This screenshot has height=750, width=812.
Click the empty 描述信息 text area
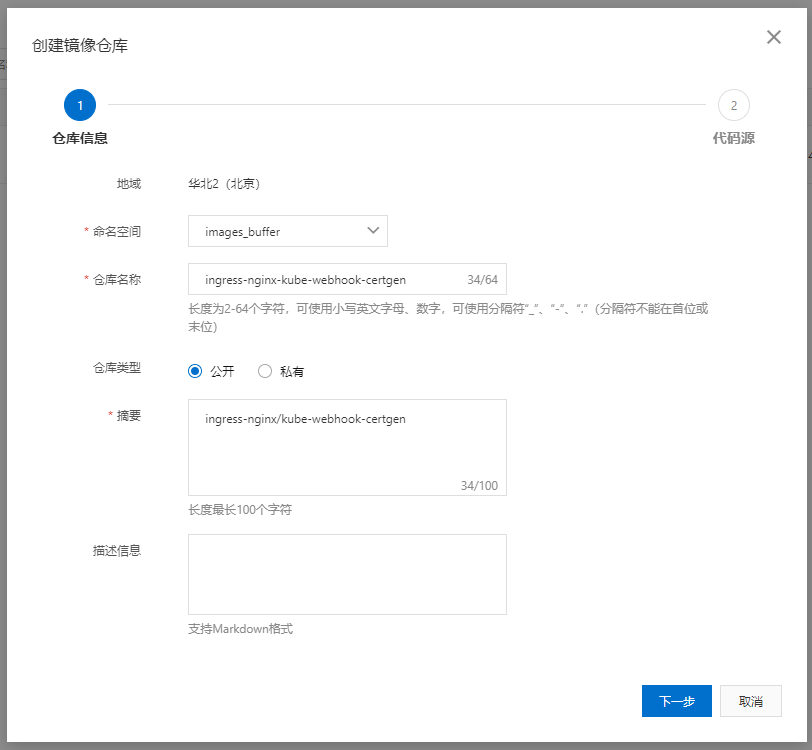click(x=347, y=574)
